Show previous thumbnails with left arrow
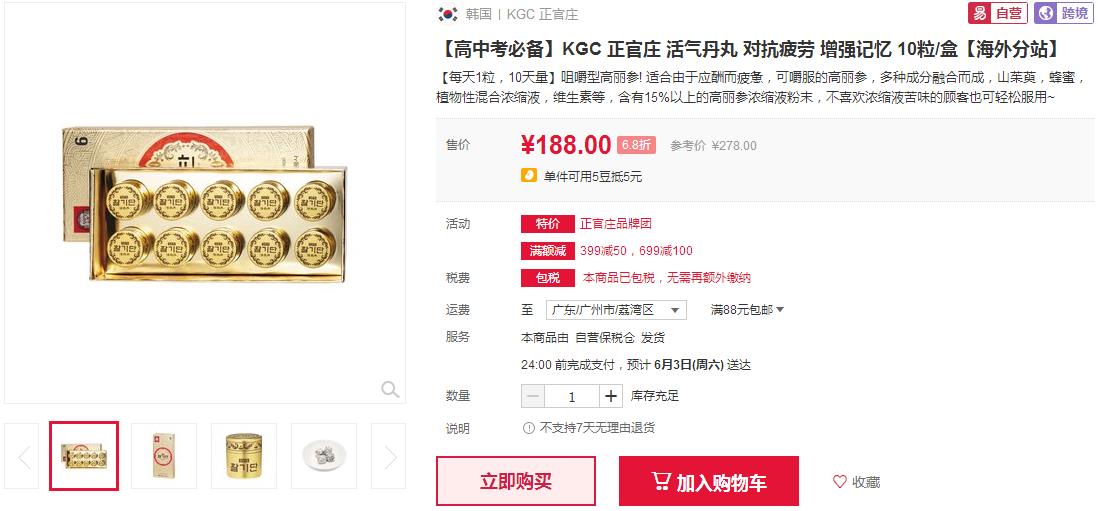The image size is (1098, 511). click(23, 457)
